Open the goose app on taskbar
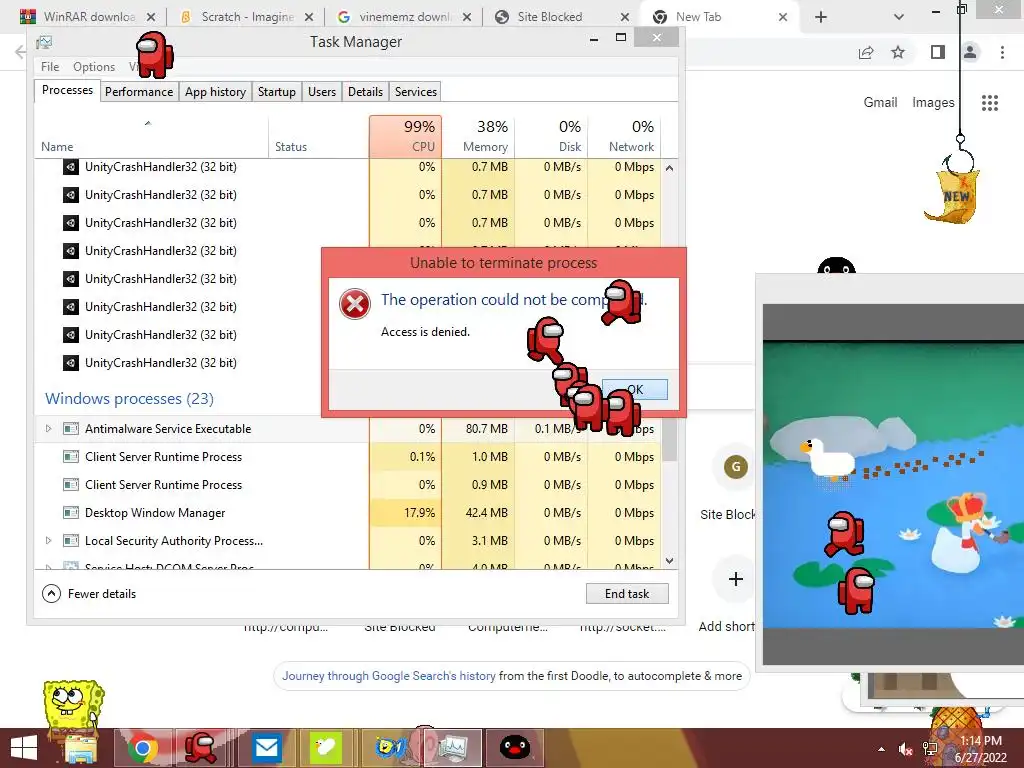This screenshot has width=1024, height=768. [325, 748]
